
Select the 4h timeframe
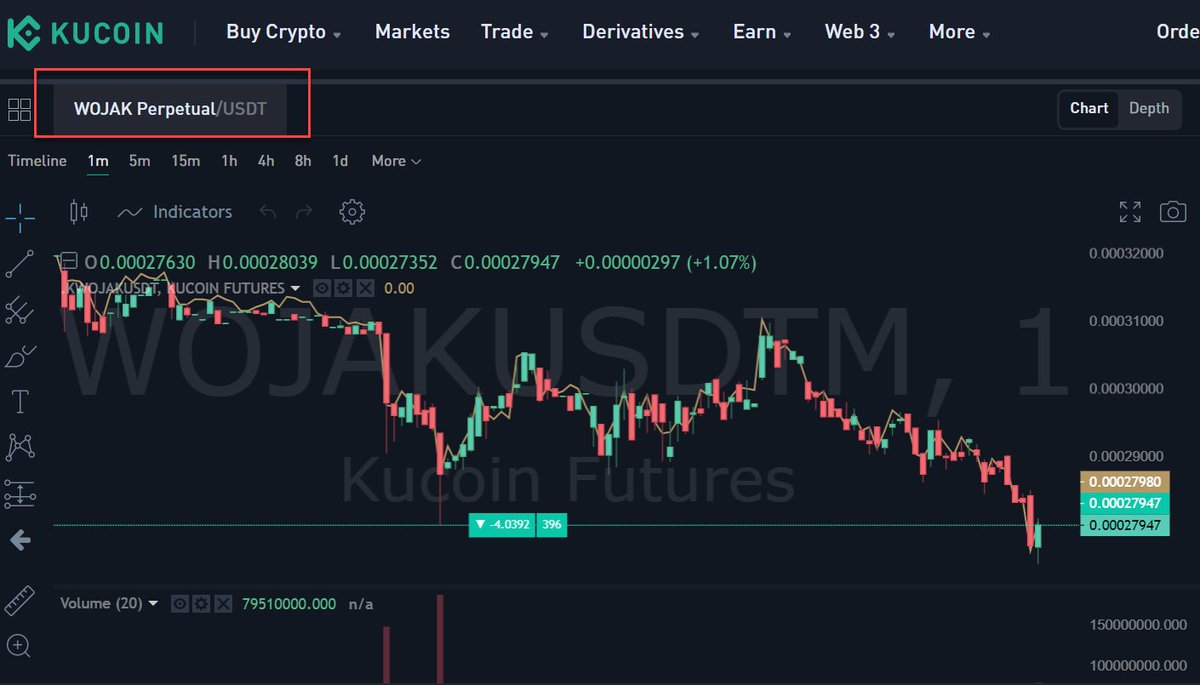click(x=265, y=161)
